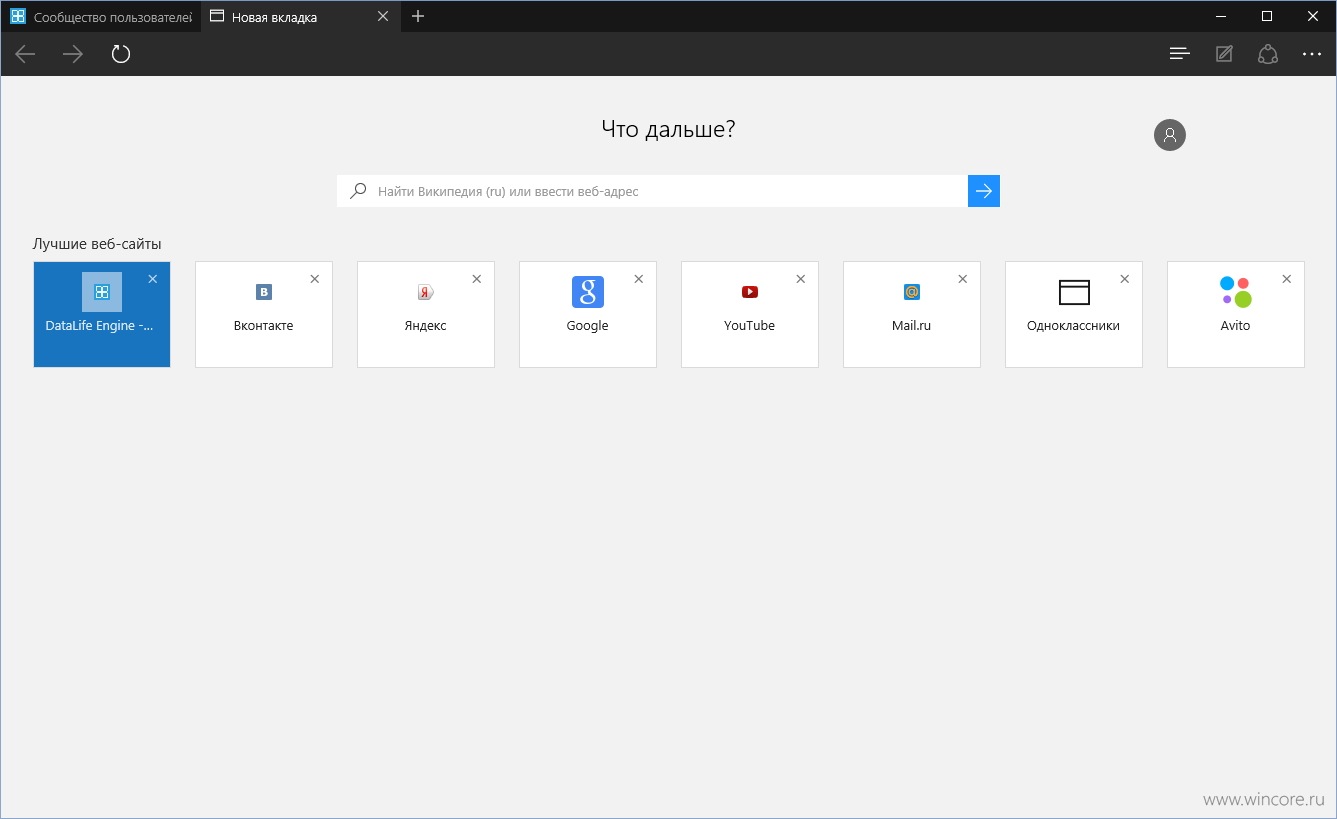Maximize the browser window

[x=1267, y=16]
